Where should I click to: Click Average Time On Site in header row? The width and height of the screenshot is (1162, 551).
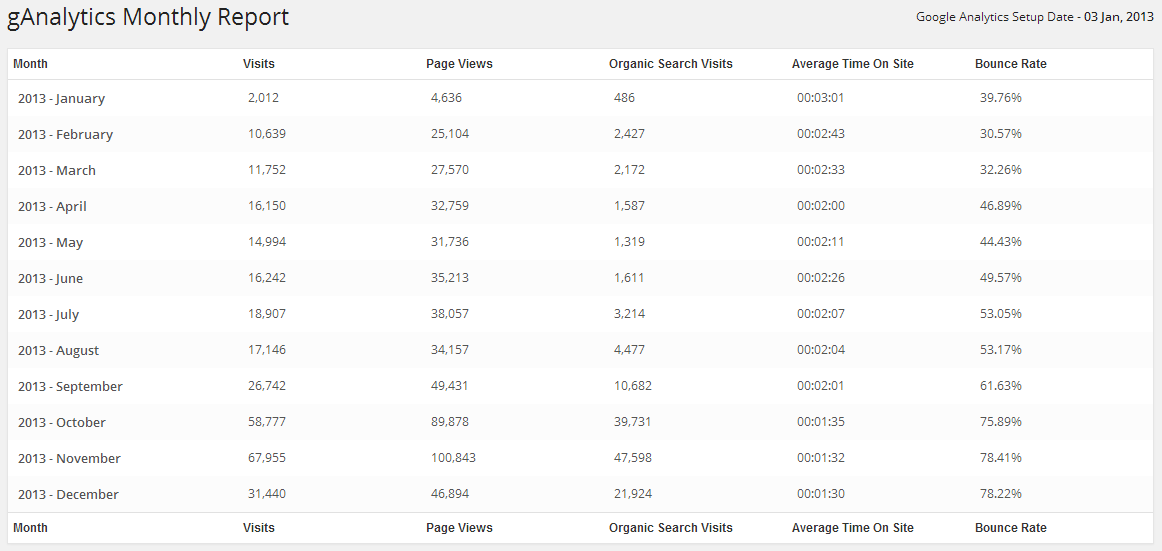(852, 64)
